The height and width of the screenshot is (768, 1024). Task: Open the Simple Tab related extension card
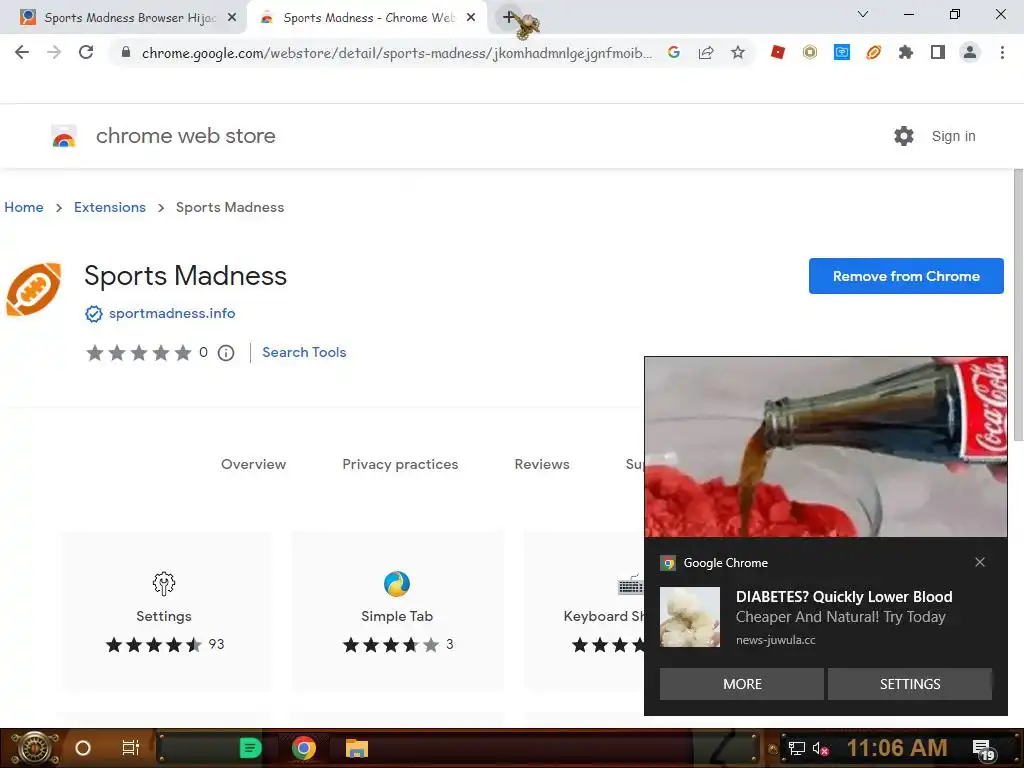(x=397, y=611)
